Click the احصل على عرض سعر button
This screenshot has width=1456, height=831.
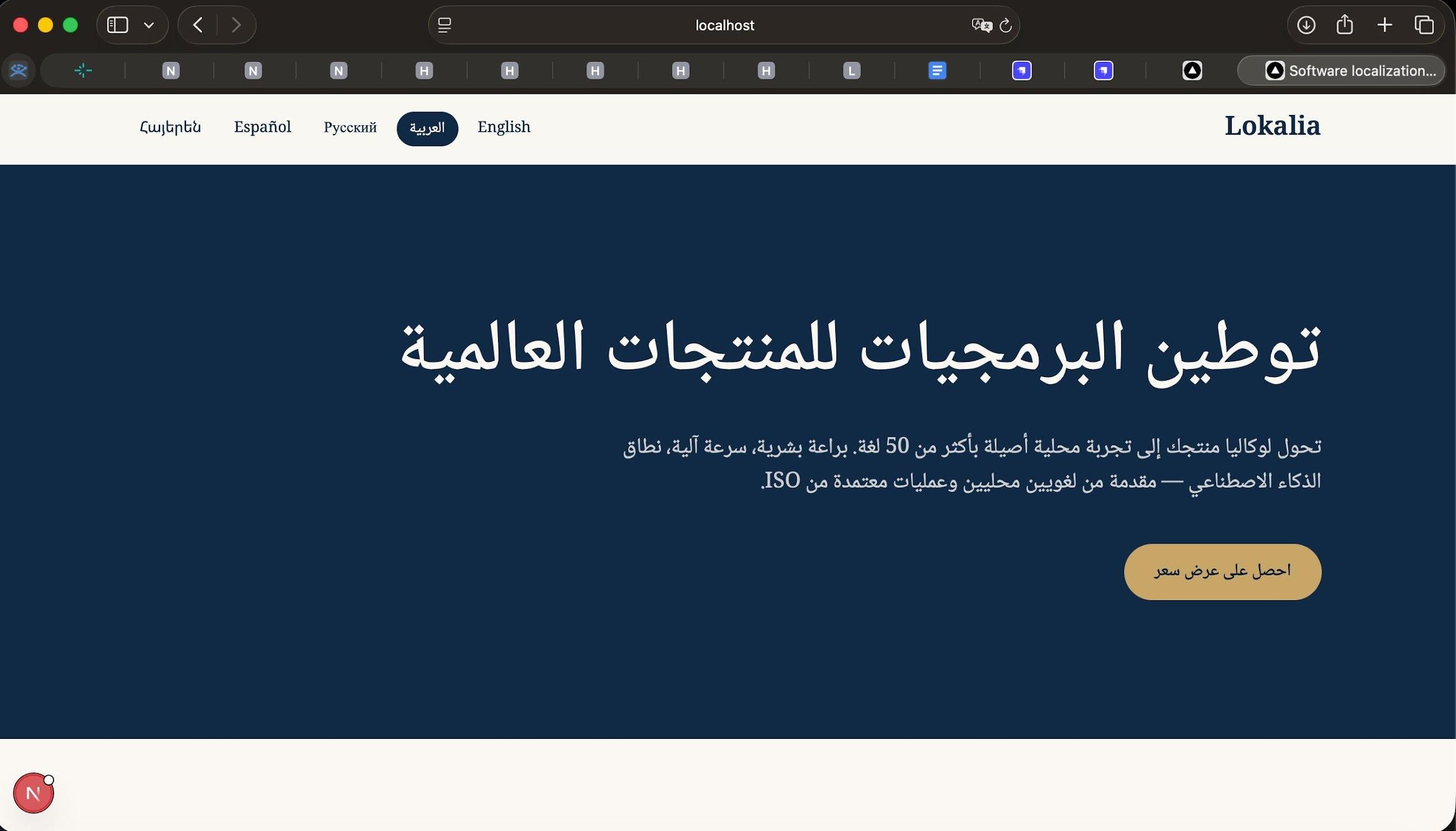coord(1222,571)
